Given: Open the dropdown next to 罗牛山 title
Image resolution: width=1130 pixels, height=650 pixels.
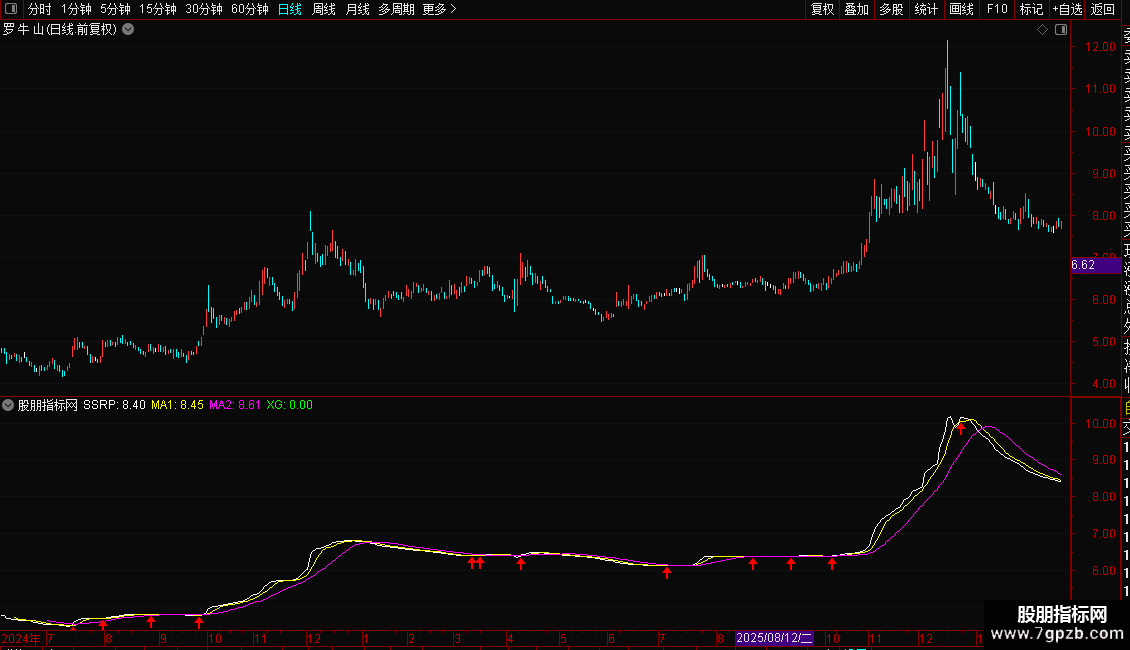Looking at the screenshot, I should [128, 30].
